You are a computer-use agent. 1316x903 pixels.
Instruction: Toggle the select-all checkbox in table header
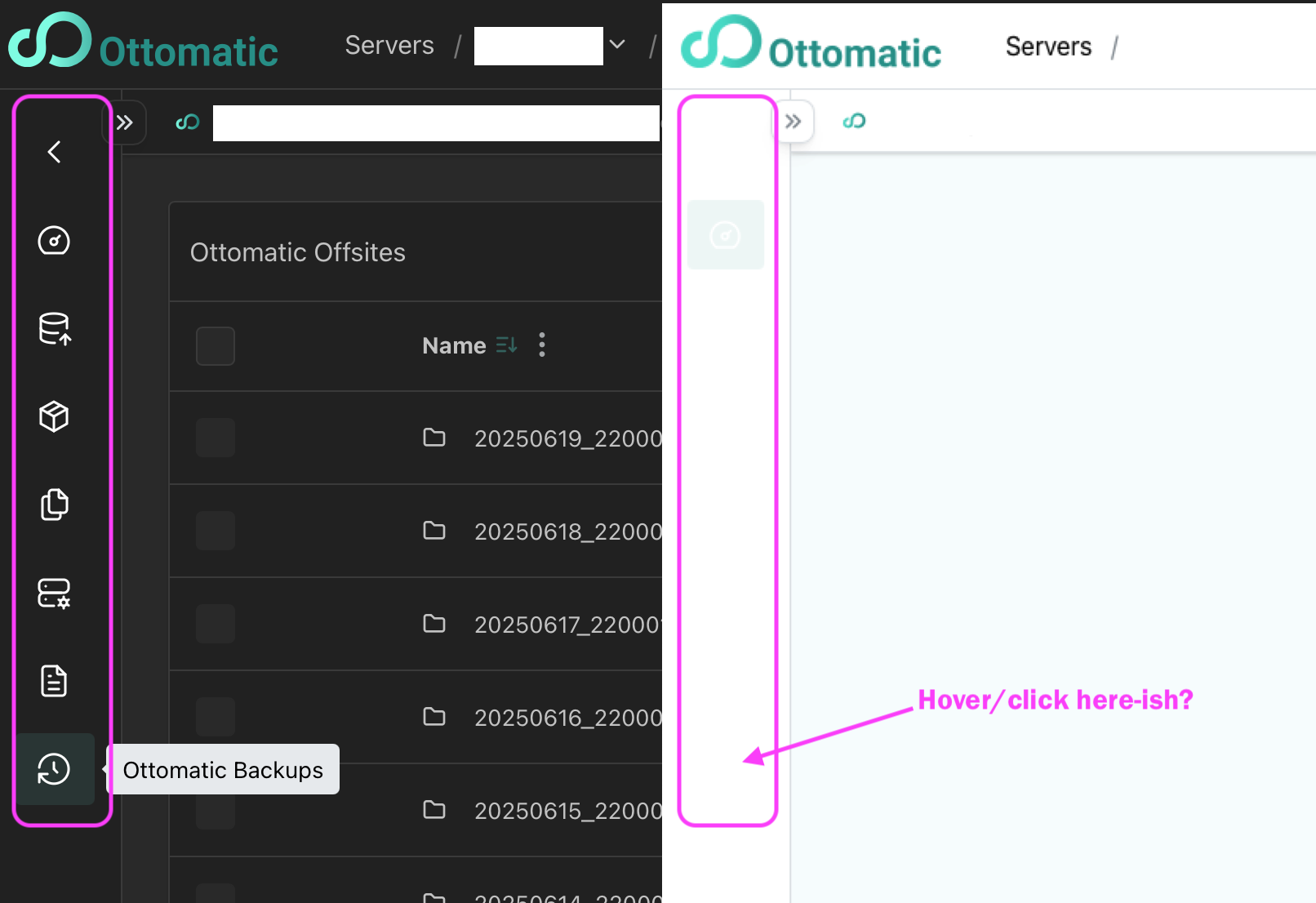216,346
